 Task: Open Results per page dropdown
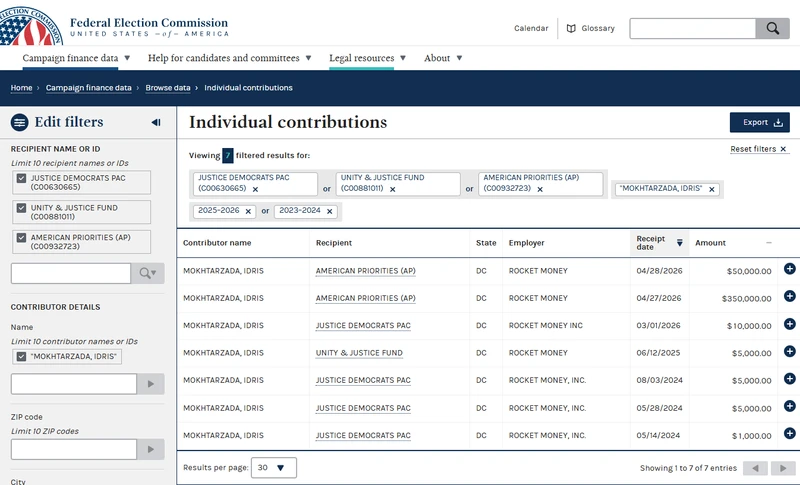pyautogui.click(x=273, y=468)
